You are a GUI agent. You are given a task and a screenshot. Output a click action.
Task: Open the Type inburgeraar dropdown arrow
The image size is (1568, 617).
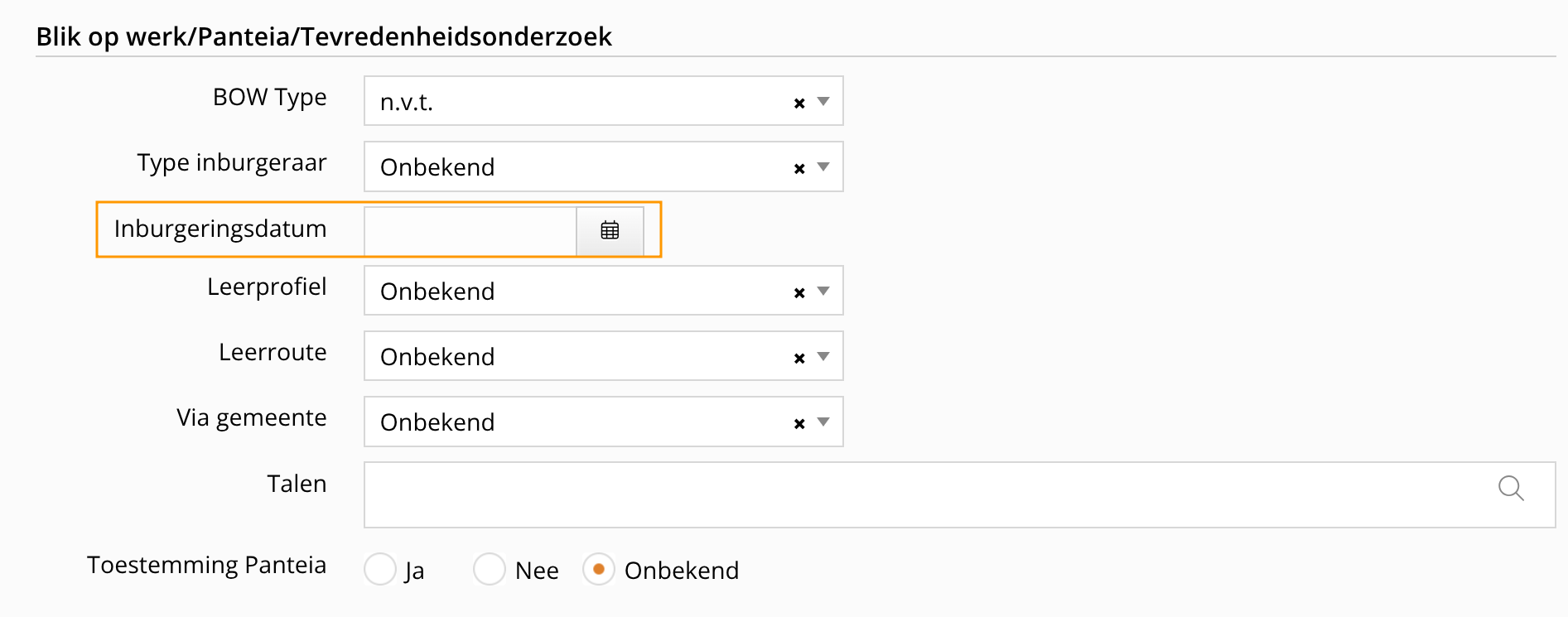point(823,166)
